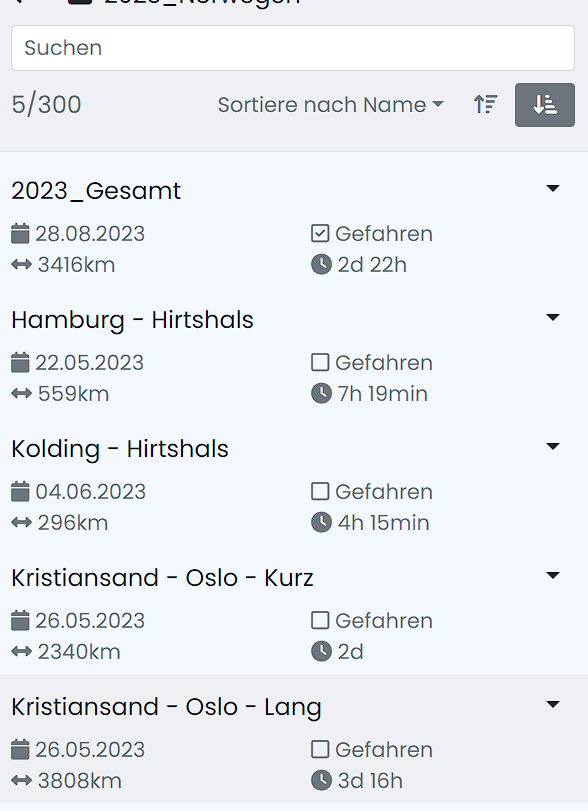Expand options arrow for Kristiansand - Oslo - Kurz
The width and height of the screenshot is (588, 811).
tap(553, 575)
